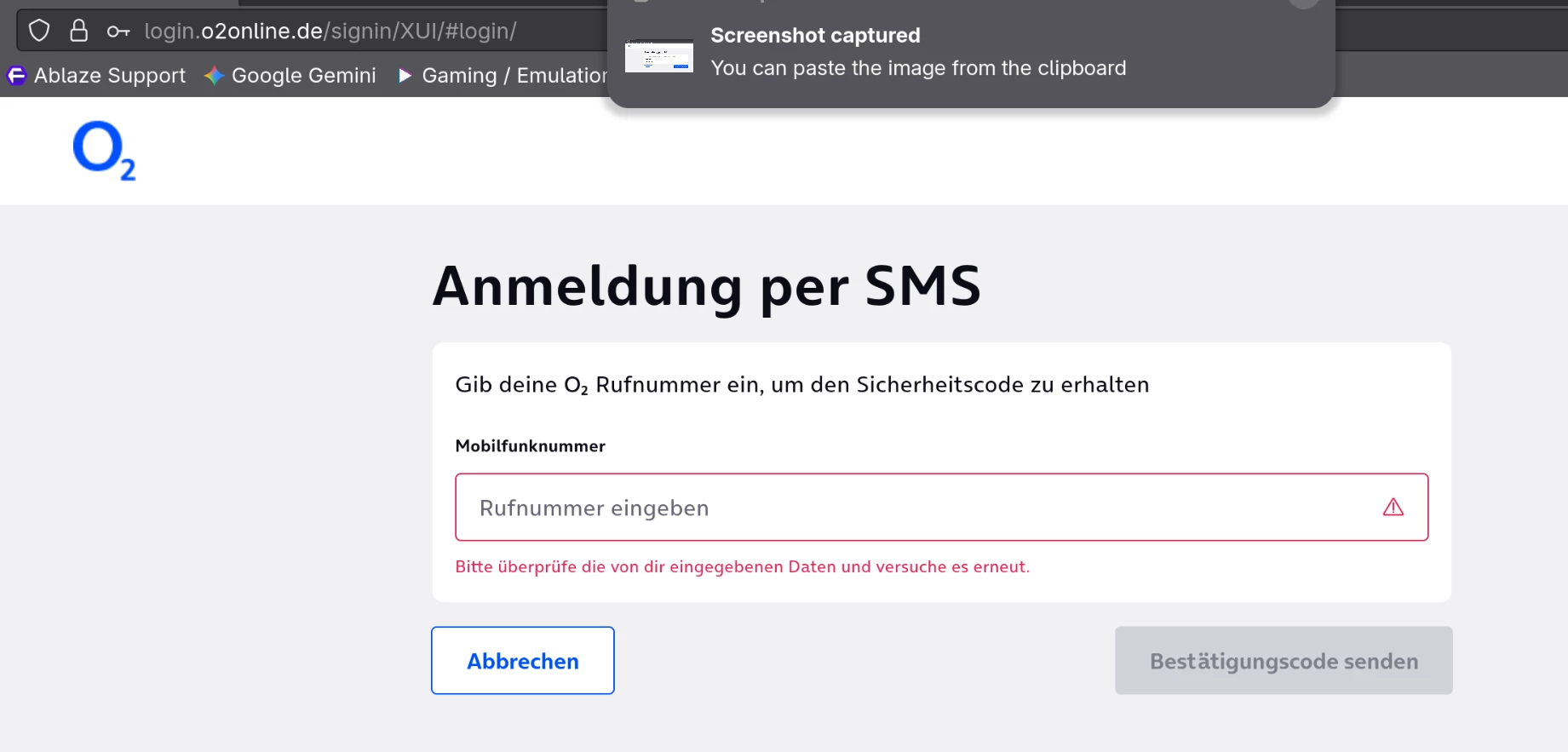Open the Ablaze Support bookmark
The width and height of the screenshot is (1568, 752).
pos(97,76)
